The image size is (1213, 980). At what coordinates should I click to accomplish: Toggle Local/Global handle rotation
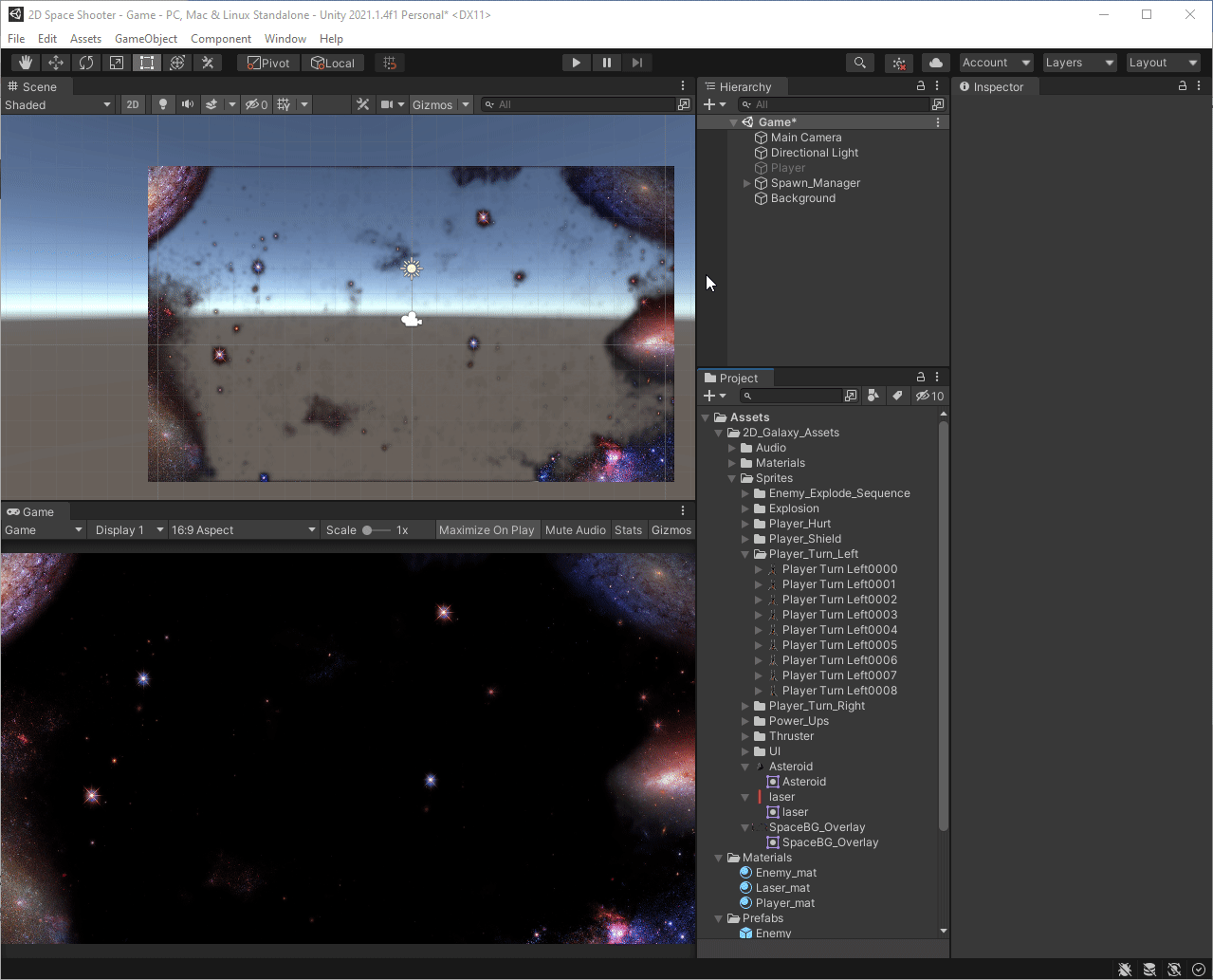(x=333, y=63)
